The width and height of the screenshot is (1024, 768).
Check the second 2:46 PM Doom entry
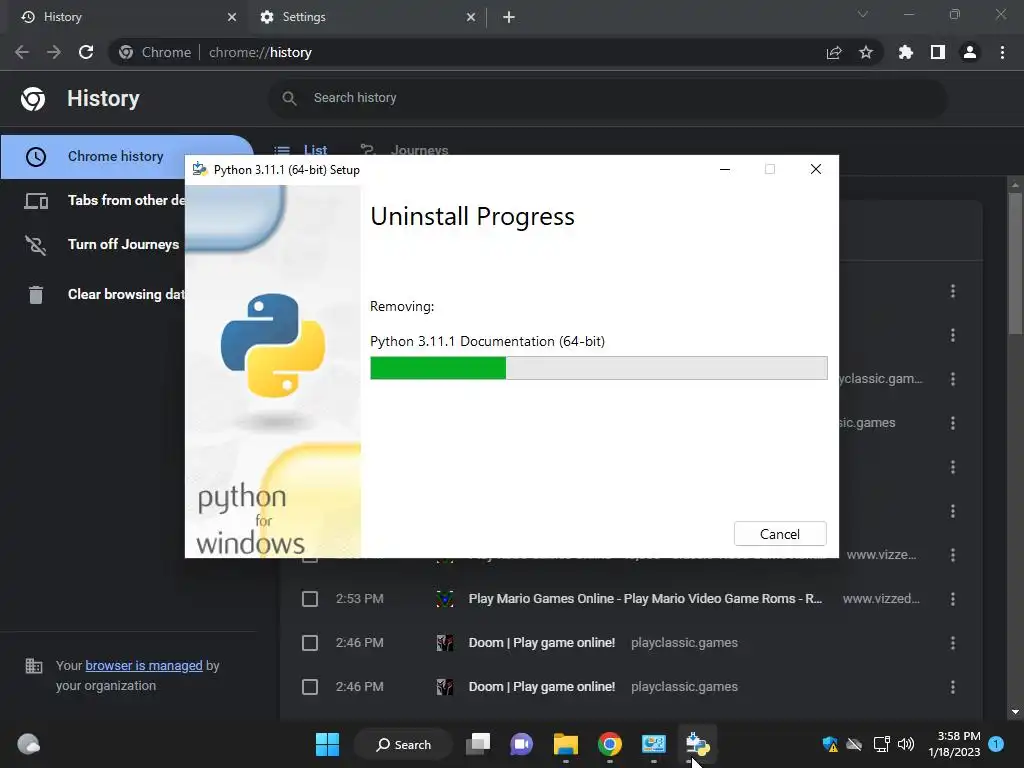click(310, 687)
